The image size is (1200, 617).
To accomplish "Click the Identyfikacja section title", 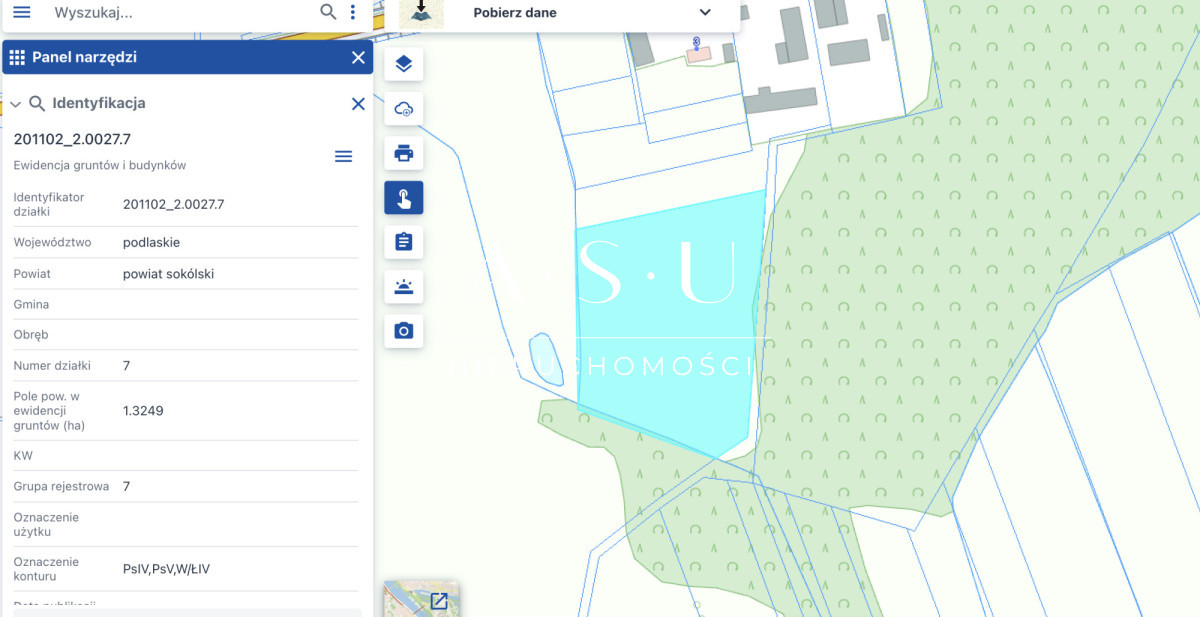I will (x=99, y=103).
